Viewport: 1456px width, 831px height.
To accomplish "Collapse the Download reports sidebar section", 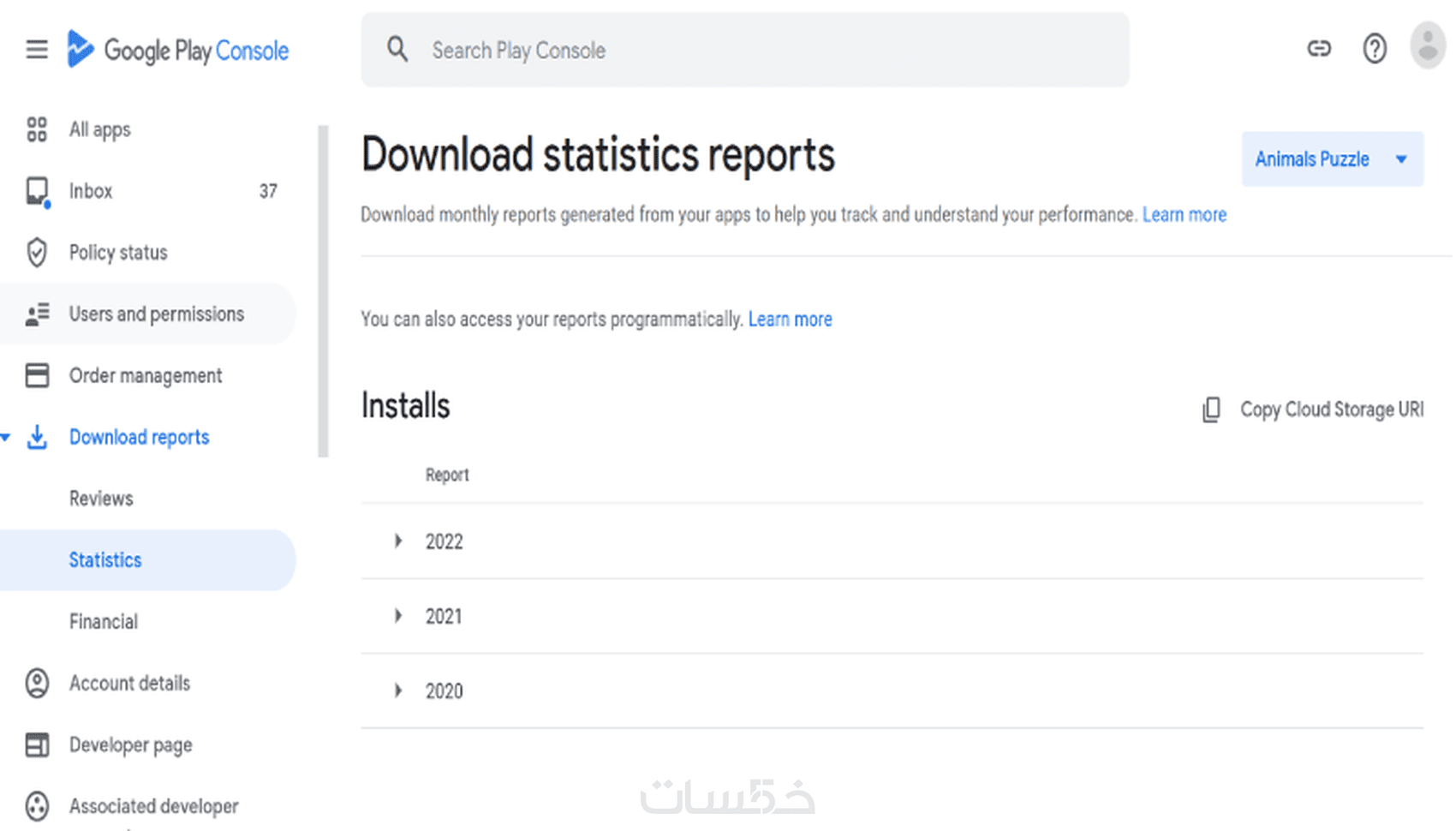I will pyautogui.click(x=7, y=438).
